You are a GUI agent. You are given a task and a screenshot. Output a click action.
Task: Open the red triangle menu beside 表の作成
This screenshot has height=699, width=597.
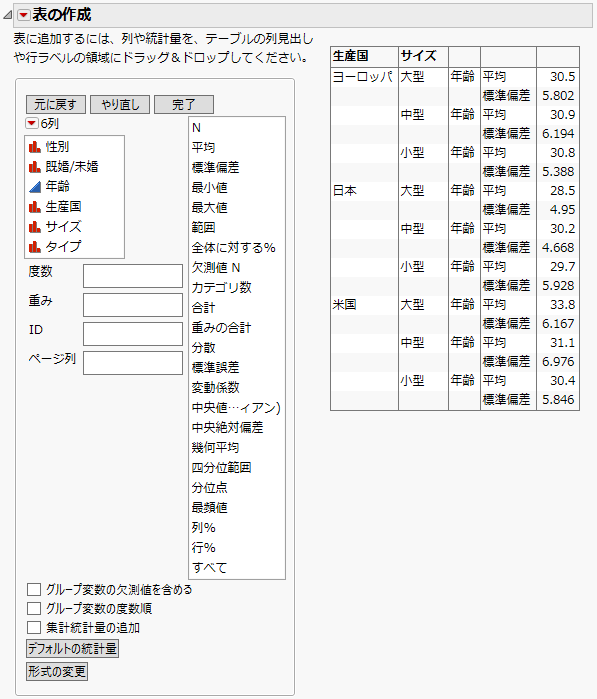click(24, 15)
